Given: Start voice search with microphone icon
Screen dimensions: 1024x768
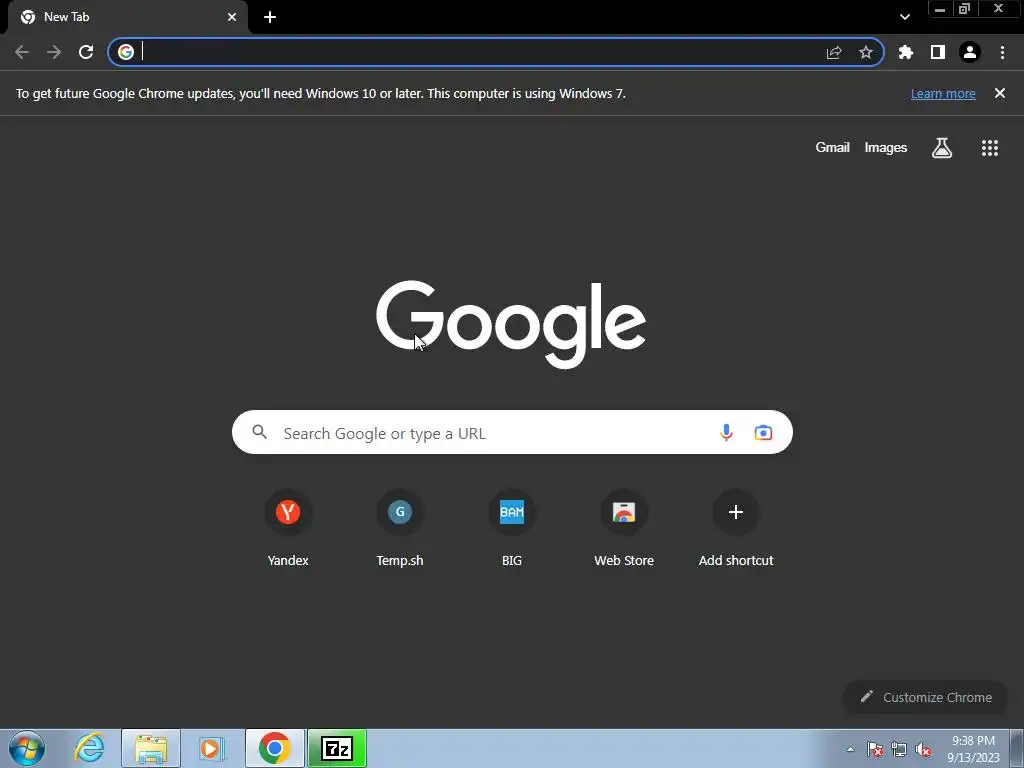Looking at the screenshot, I should click(x=726, y=432).
